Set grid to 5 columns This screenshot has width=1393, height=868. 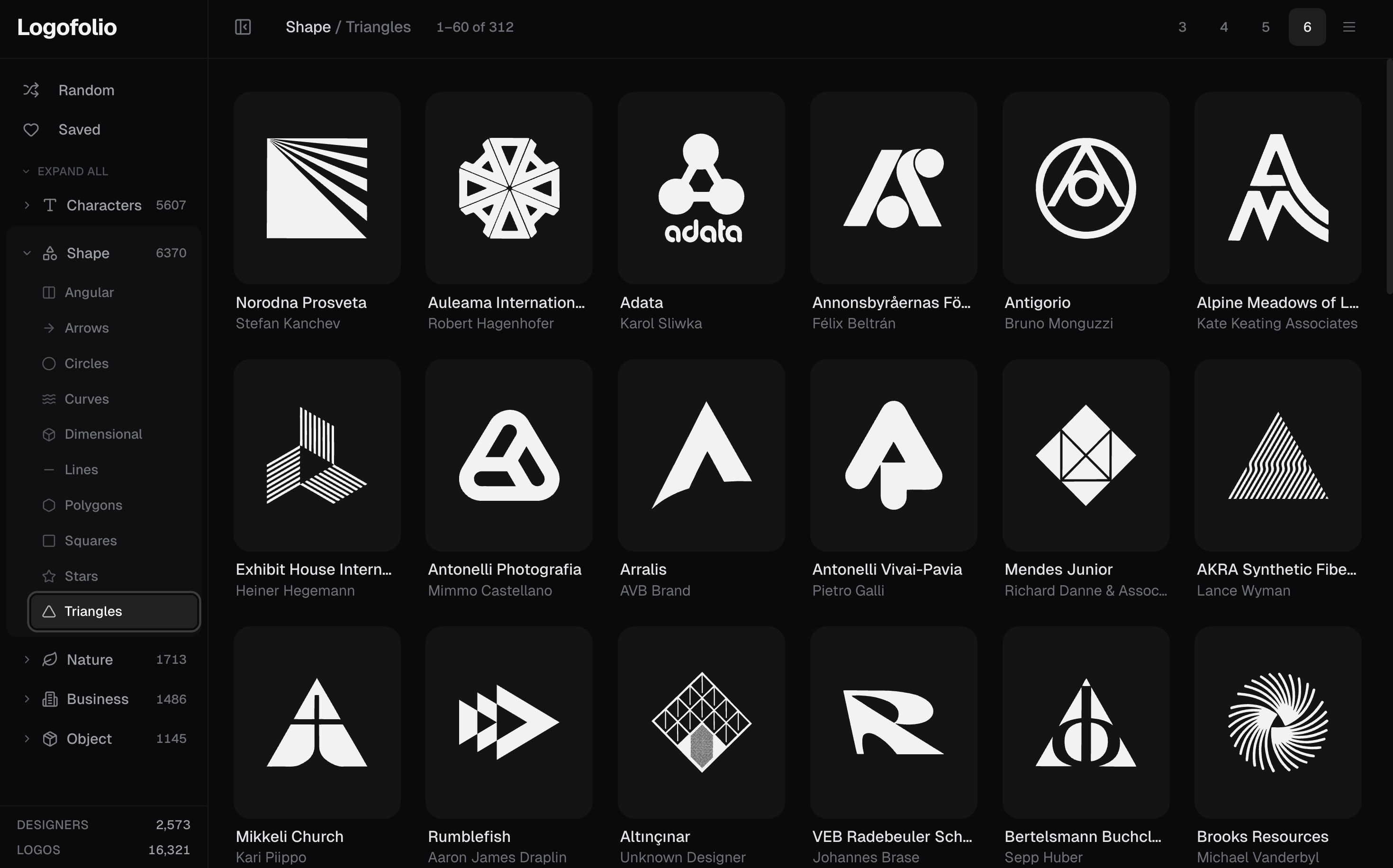point(1265,27)
